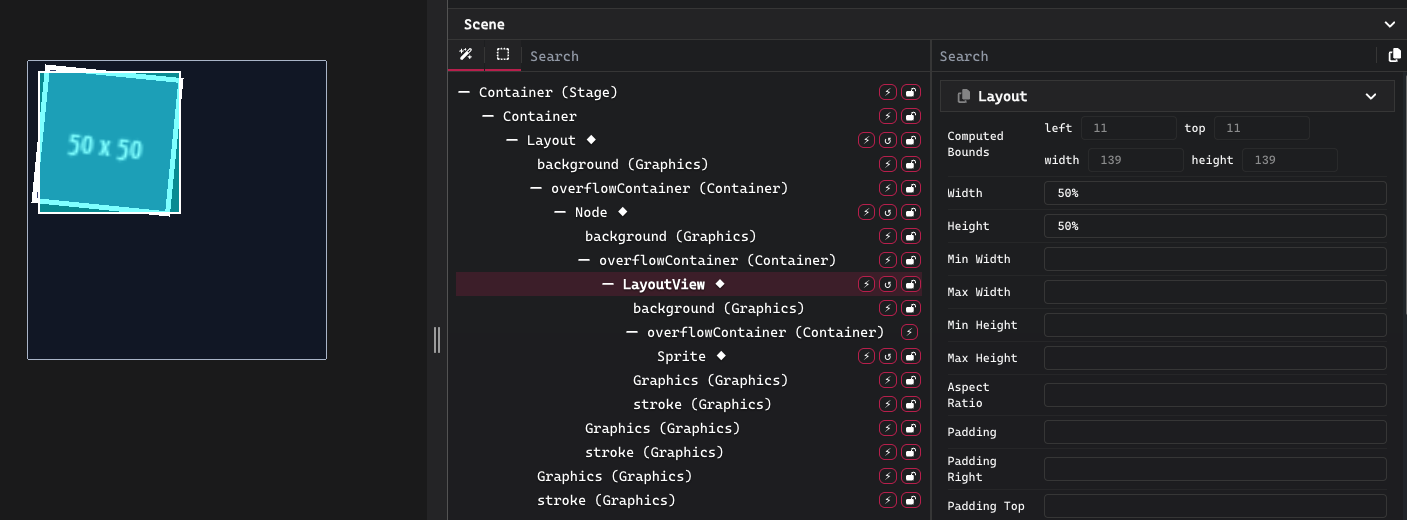Image resolution: width=1407 pixels, height=520 pixels.
Task: Collapse the LayoutView tree node
Action: click(608, 284)
